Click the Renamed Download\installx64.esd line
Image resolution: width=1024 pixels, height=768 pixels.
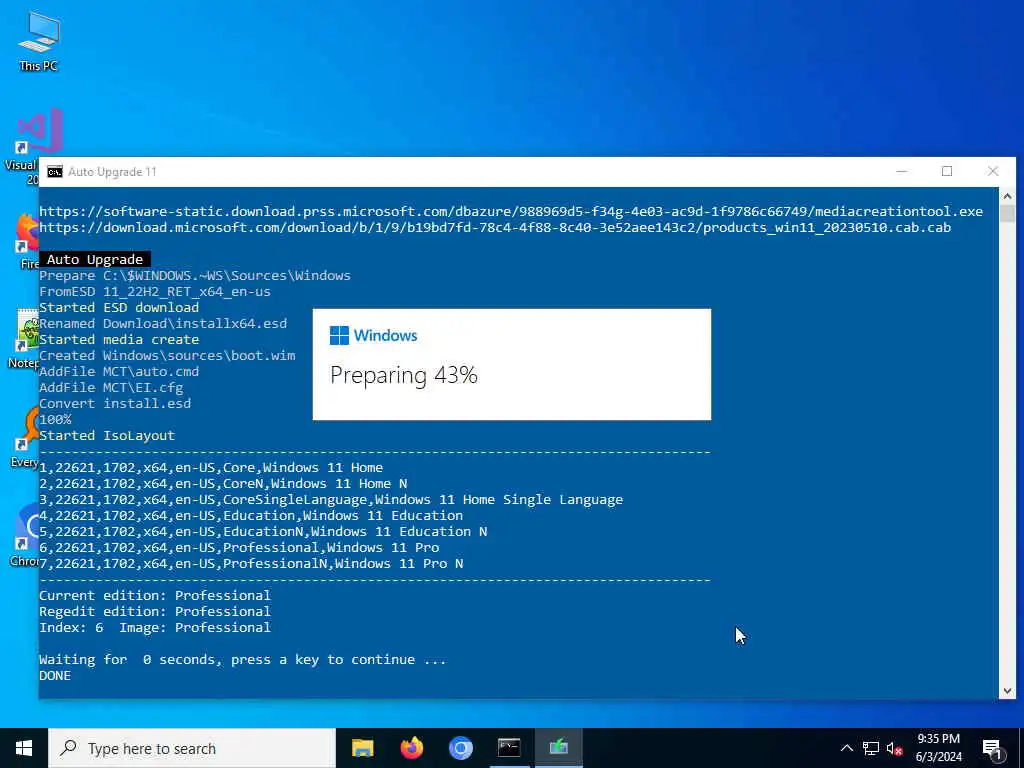point(163,324)
